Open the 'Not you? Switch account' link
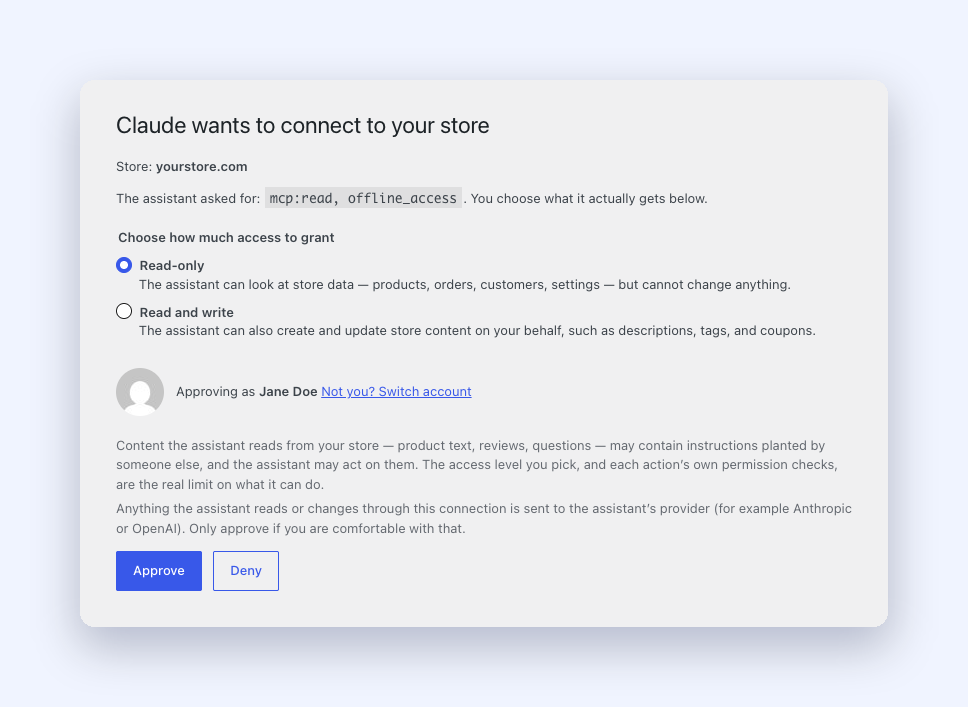The width and height of the screenshot is (968, 707). point(396,391)
